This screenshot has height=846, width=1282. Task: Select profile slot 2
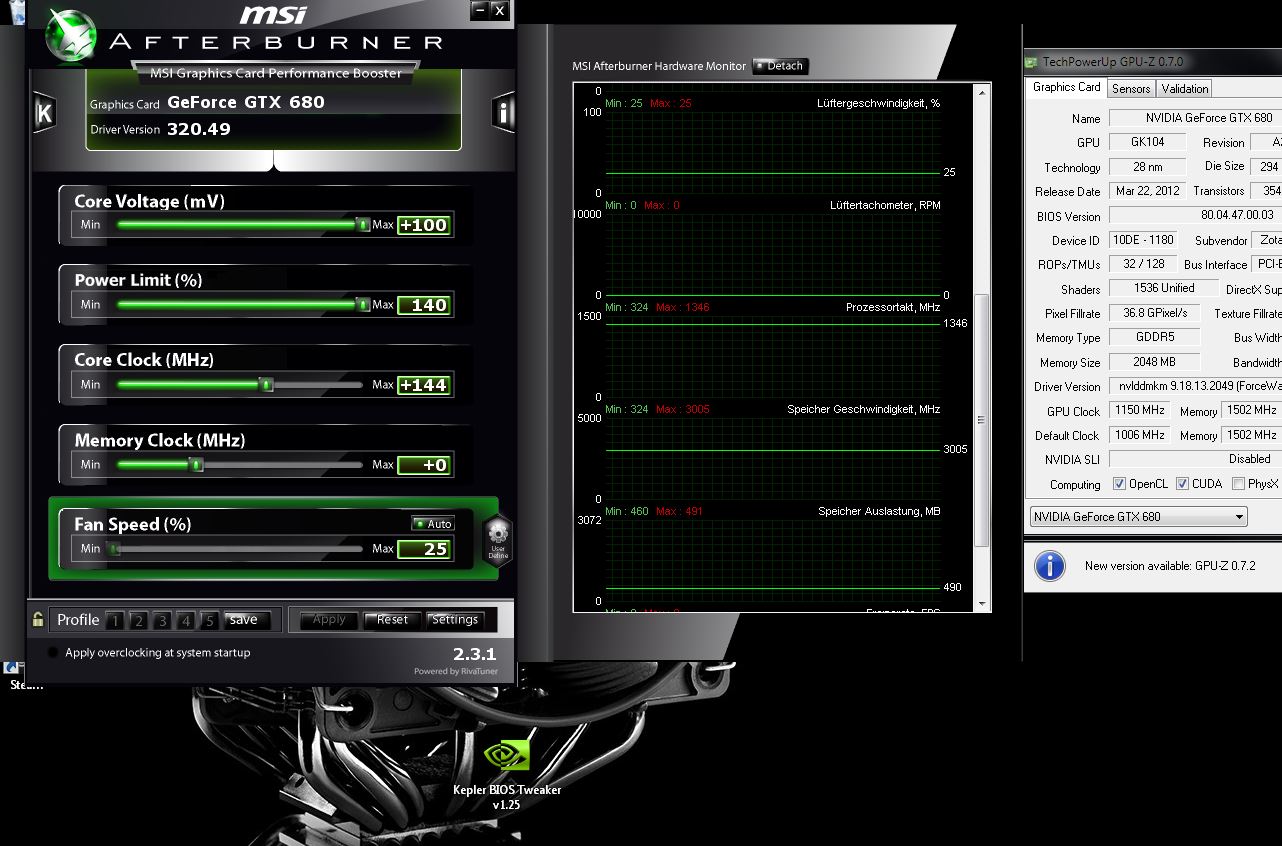(138, 621)
